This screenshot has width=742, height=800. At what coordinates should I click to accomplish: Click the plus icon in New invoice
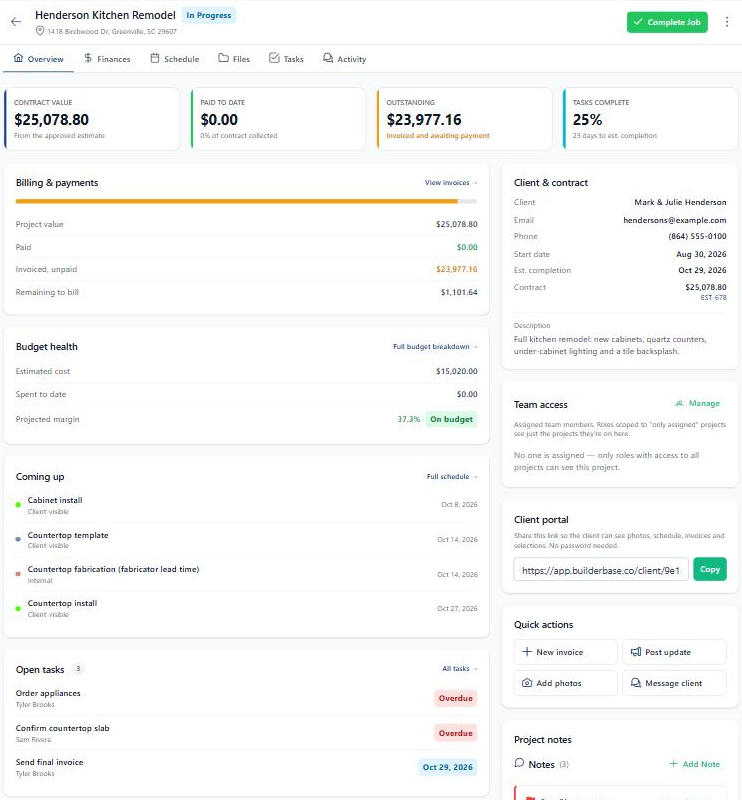(x=527, y=652)
